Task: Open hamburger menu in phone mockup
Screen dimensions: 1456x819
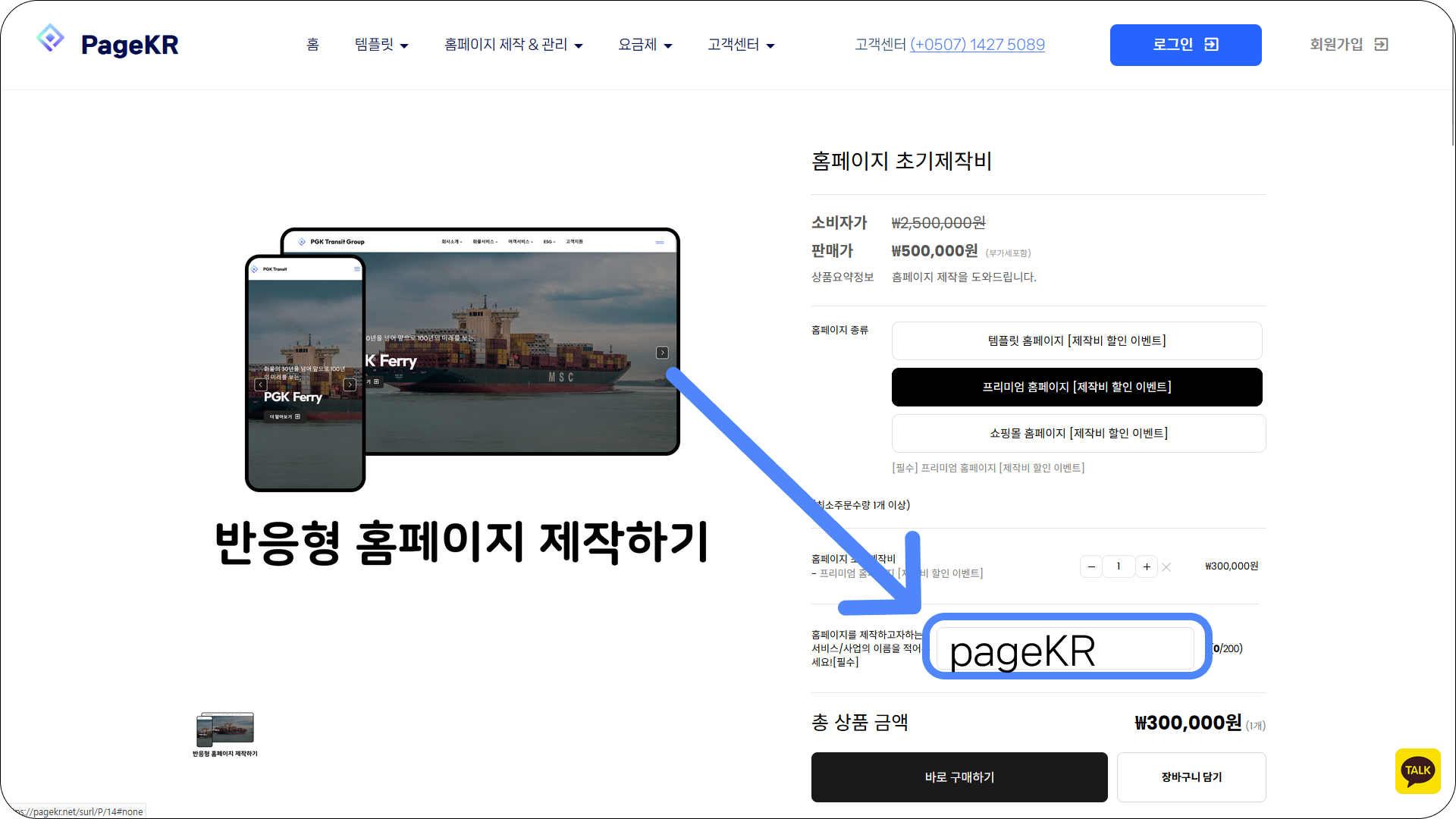Action: tap(357, 269)
